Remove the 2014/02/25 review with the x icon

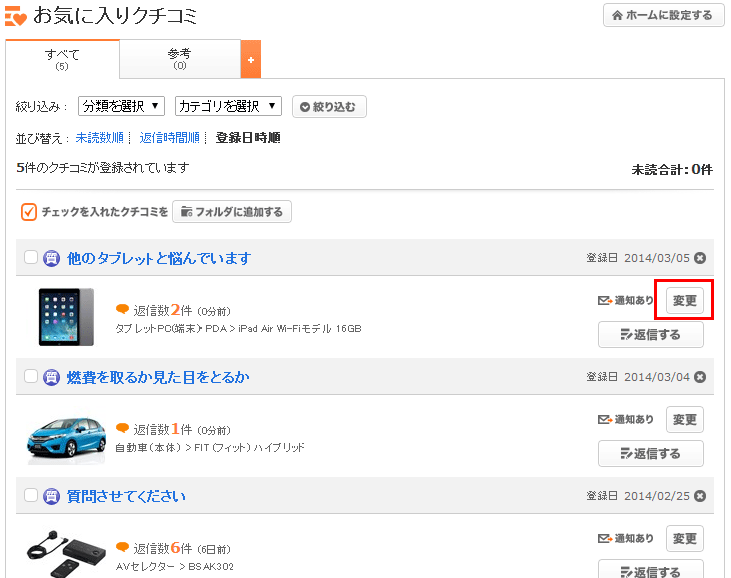[700, 495]
